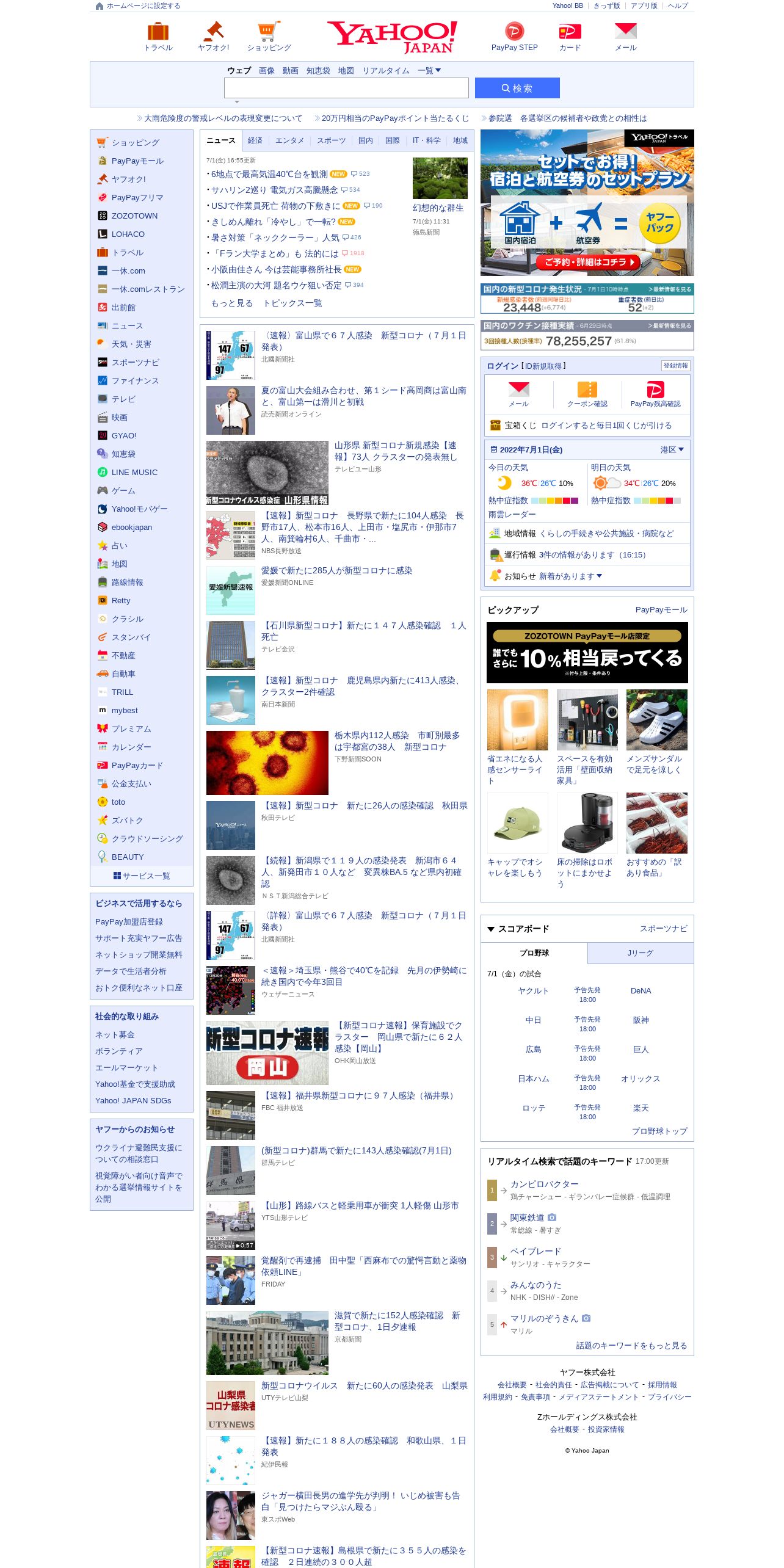This screenshot has height=1568, width=784.
Task: Expand the 一覧 search category dropdown
Action: (429, 71)
